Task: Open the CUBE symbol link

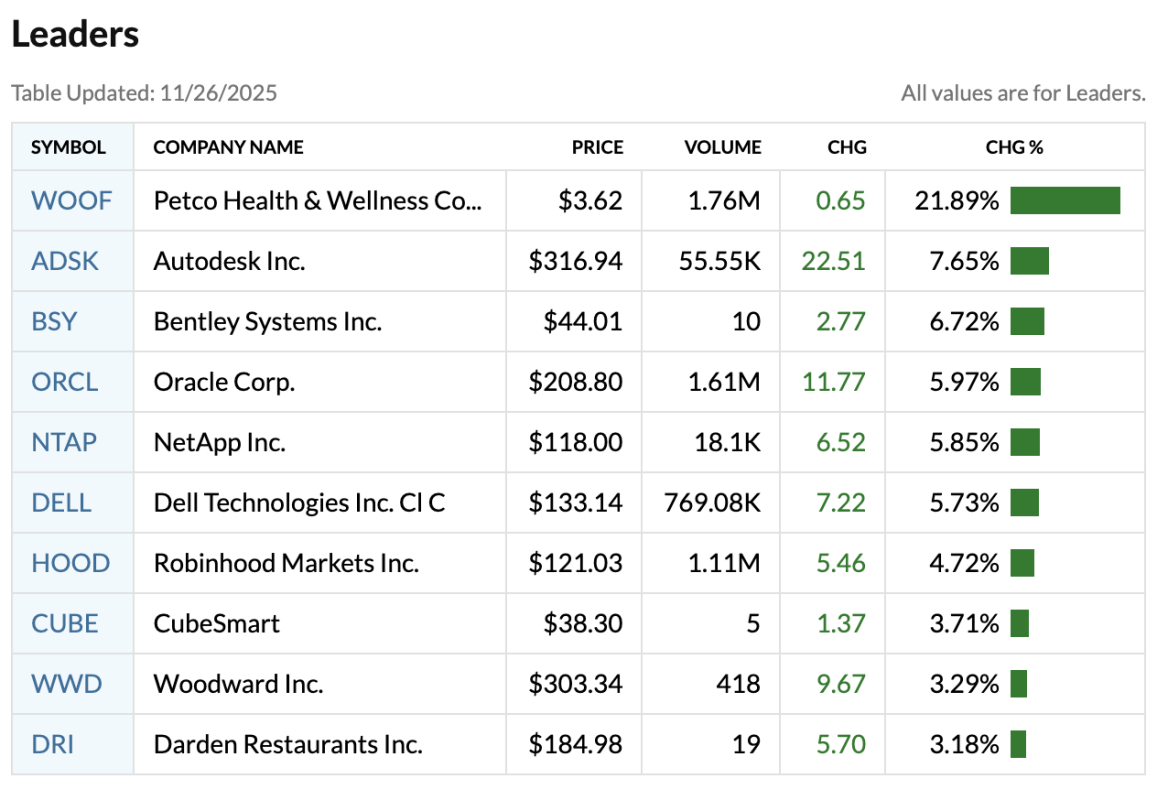Action: (x=65, y=624)
